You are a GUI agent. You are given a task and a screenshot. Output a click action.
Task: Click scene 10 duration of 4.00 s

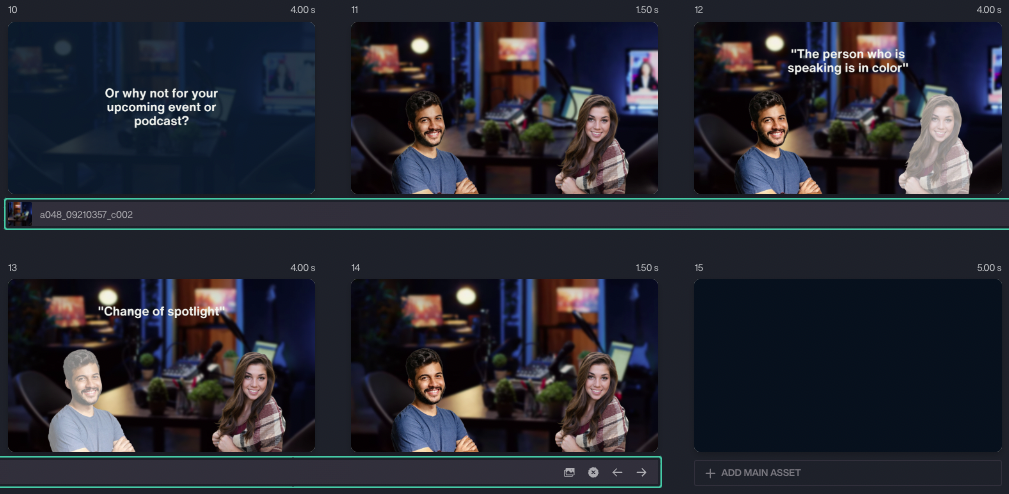click(x=302, y=10)
